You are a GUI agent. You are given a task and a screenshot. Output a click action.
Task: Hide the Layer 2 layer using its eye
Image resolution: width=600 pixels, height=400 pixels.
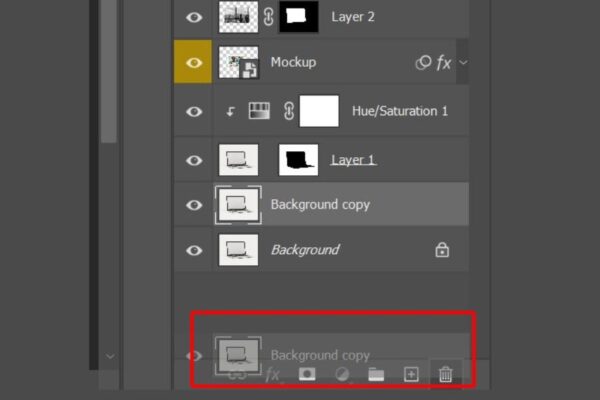194,16
